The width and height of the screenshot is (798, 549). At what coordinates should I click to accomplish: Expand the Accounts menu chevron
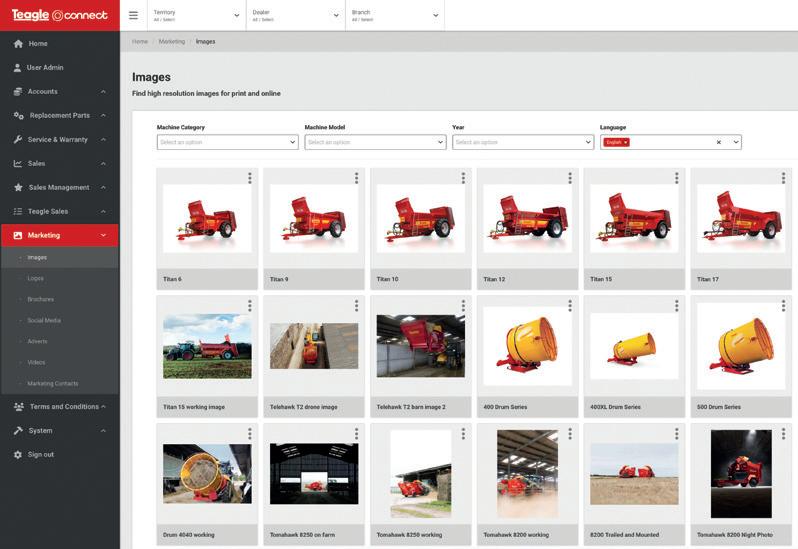(x=103, y=92)
